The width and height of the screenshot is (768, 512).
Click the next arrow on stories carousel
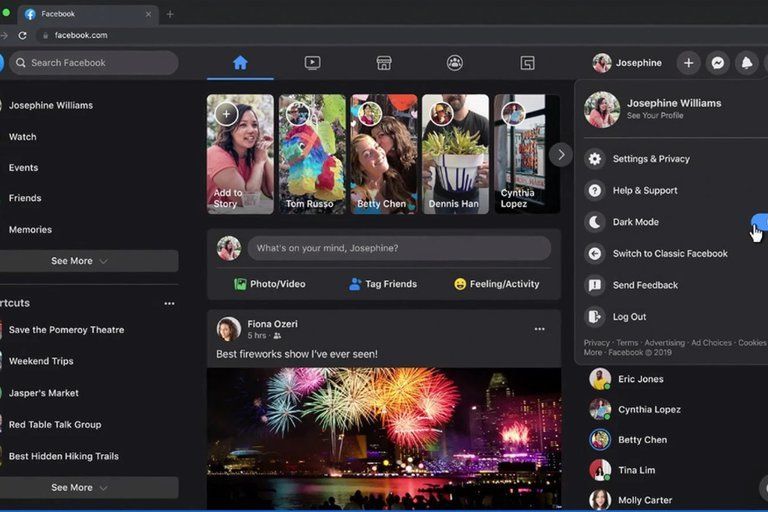561,154
